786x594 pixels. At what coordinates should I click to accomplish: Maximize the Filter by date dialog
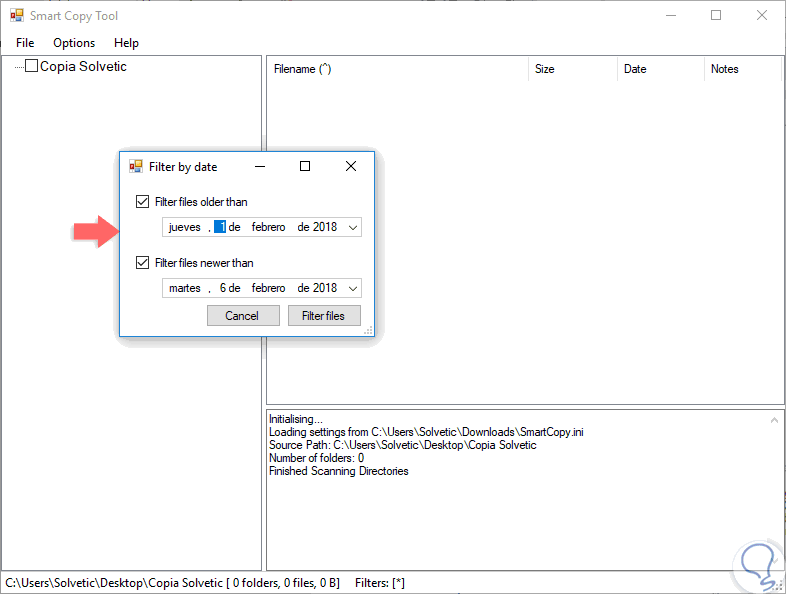[305, 166]
